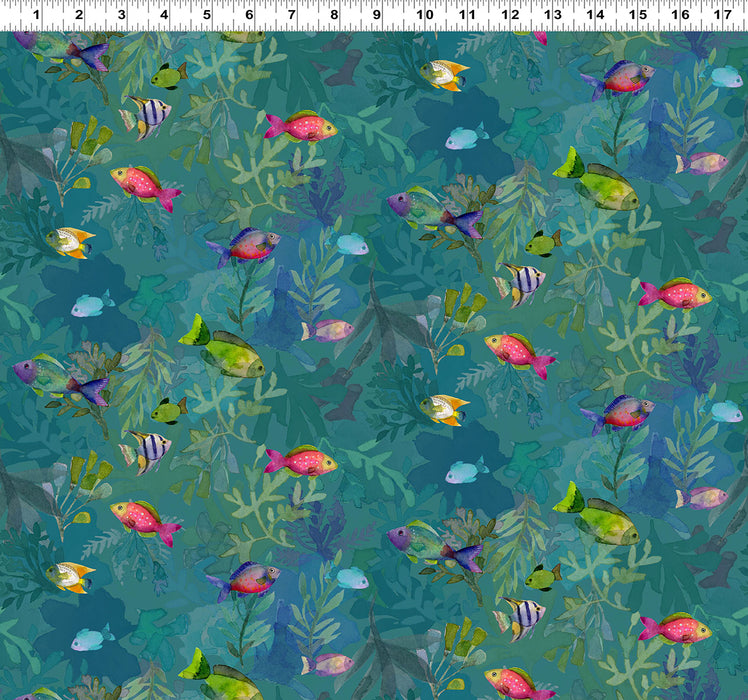
Task: Select the "6" inch mark on the ruler
Action: click(249, 15)
